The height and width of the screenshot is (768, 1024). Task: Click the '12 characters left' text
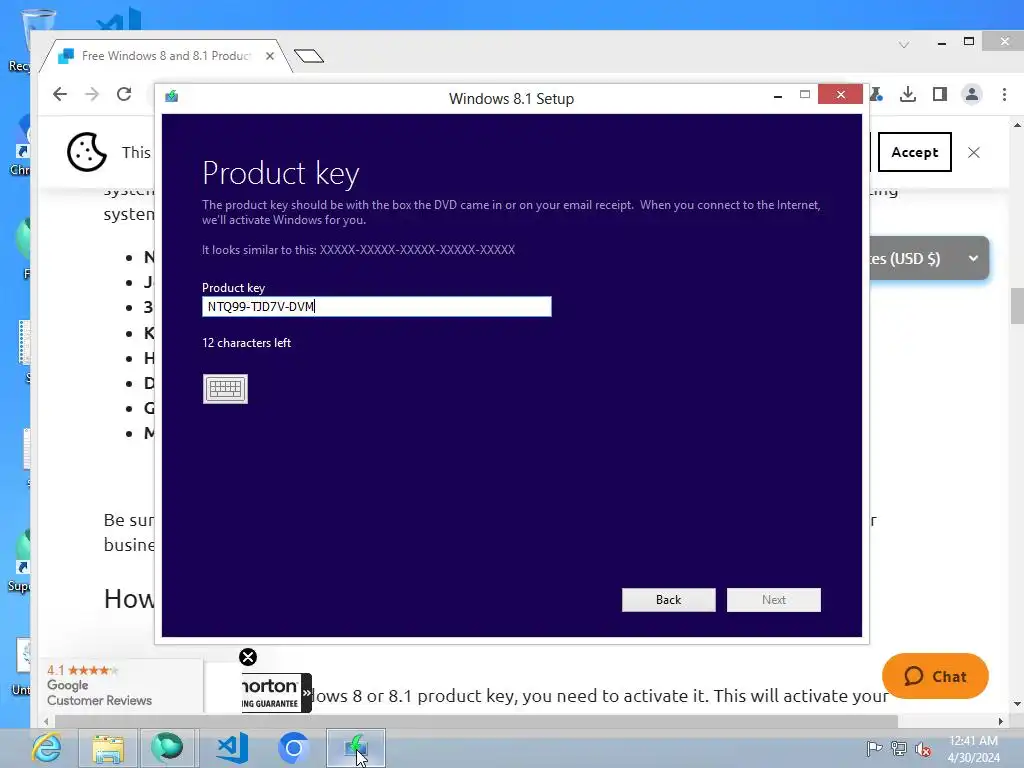pos(246,343)
